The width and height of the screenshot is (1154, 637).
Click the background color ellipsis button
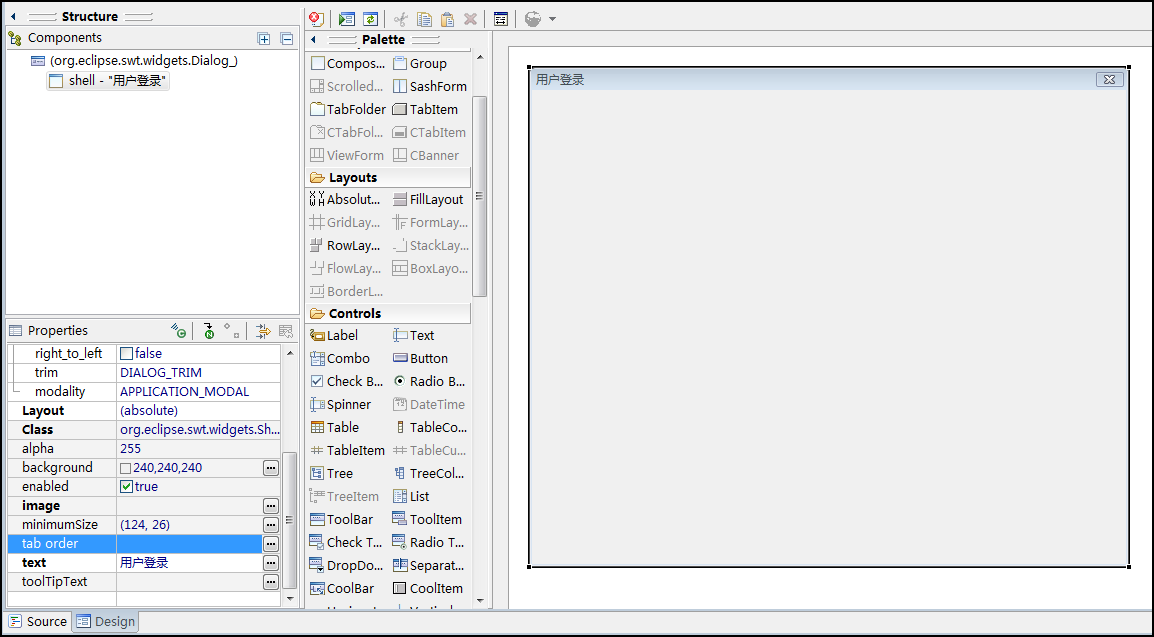pyautogui.click(x=270, y=468)
